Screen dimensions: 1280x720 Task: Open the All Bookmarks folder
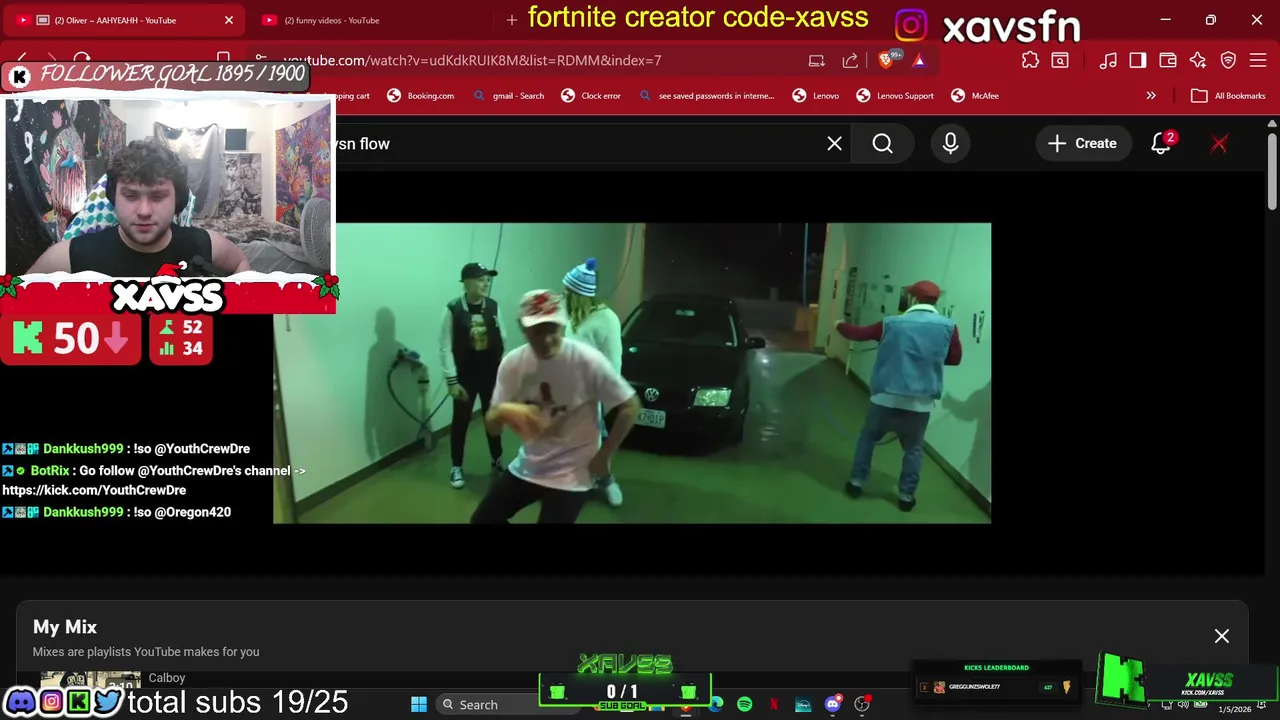(x=1228, y=96)
